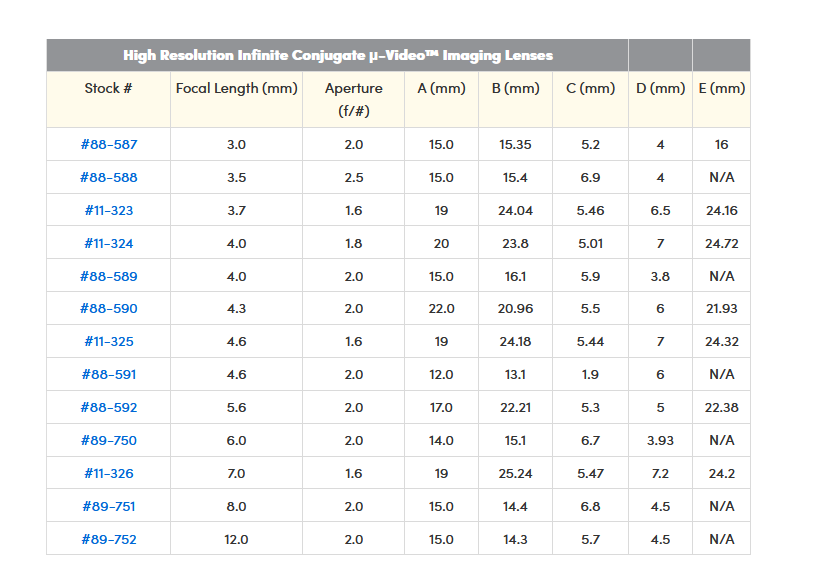Viewport: 823px width, 586px height.
Task: Click the Aperture (f/#) column header
Action: [x=354, y=98]
